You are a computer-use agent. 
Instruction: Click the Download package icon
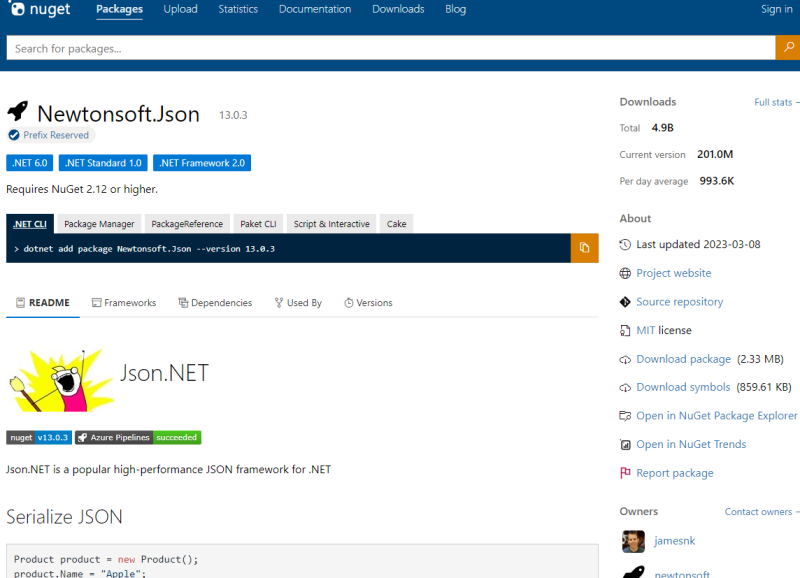tap(625, 359)
